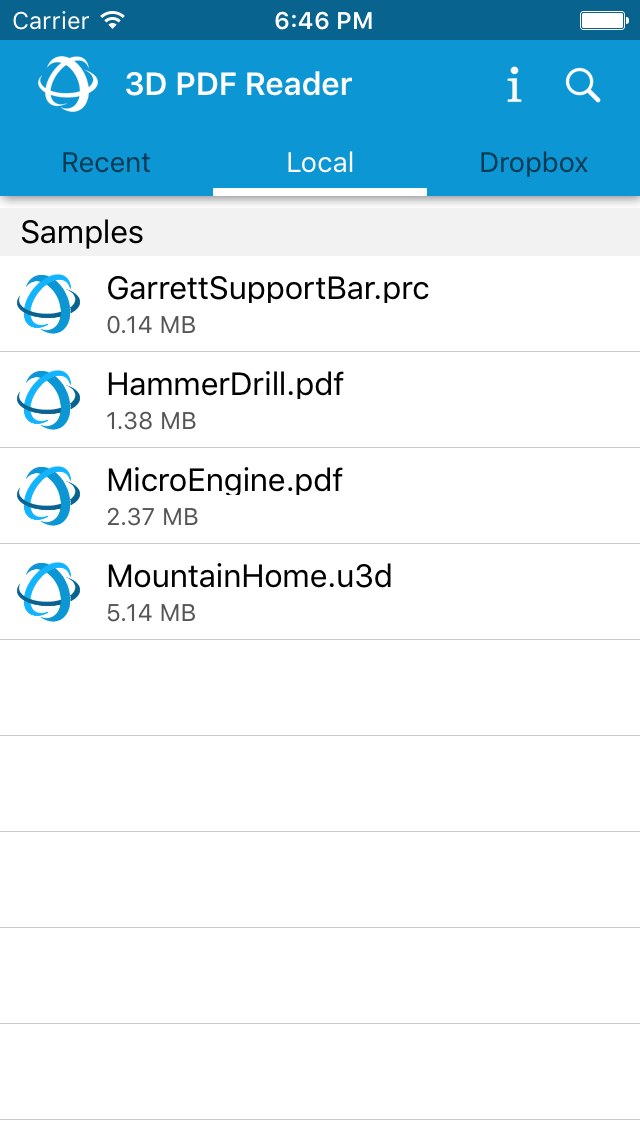The image size is (640, 1136).
Task: Tap the MicroEngine.pdf file icon
Action: point(48,496)
